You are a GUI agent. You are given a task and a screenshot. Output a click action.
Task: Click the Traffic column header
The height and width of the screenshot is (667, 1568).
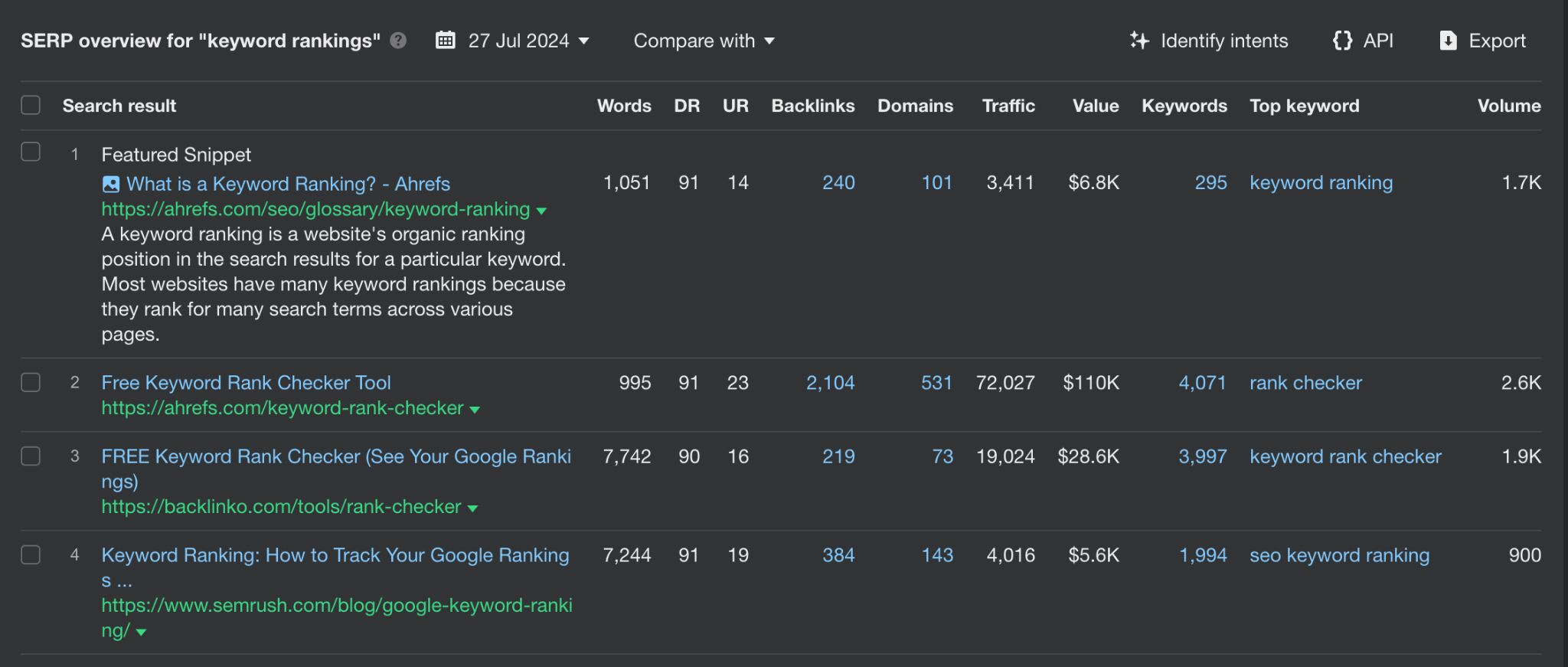(1008, 106)
